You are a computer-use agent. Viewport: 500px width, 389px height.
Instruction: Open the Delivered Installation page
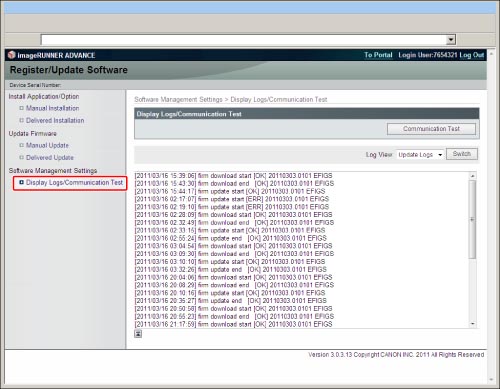click(x=55, y=120)
